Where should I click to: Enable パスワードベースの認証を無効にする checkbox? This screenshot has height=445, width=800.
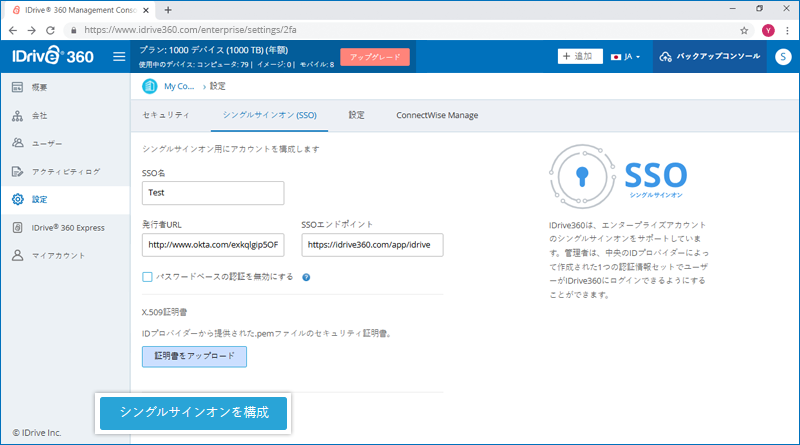tap(147, 277)
